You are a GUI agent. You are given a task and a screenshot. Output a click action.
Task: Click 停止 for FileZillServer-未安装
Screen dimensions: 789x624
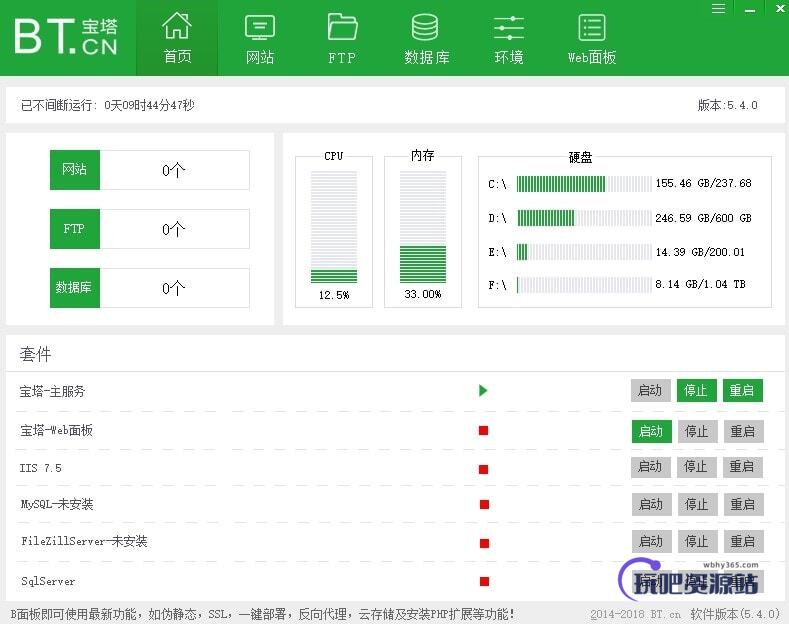click(x=697, y=541)
